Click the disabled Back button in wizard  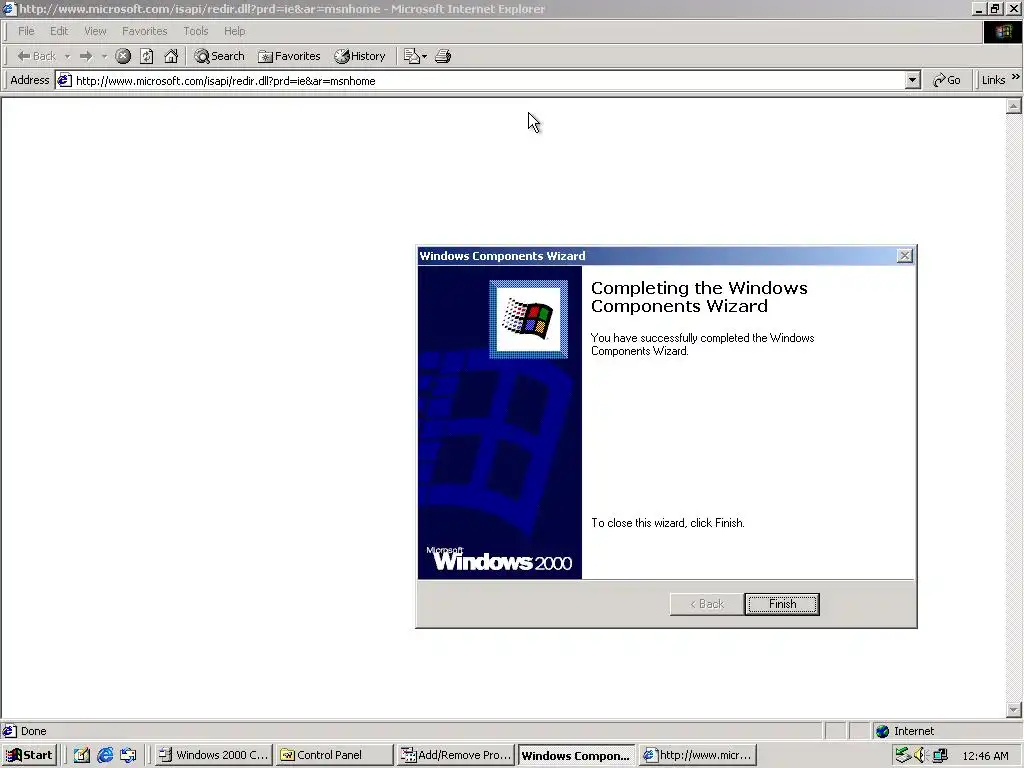point(707,604)
